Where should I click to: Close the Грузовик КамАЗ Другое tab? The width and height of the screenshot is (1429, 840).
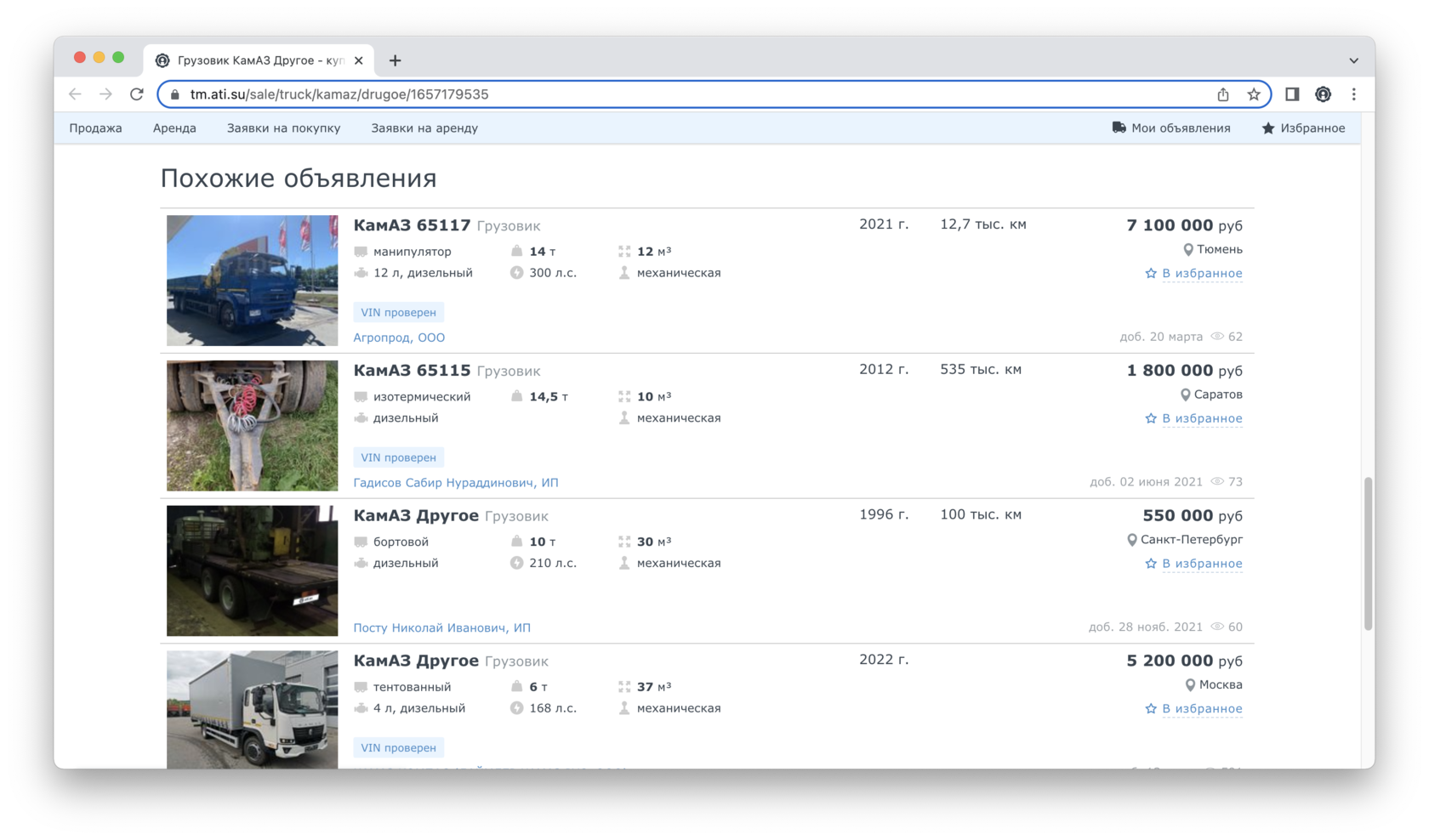[359, 60]
